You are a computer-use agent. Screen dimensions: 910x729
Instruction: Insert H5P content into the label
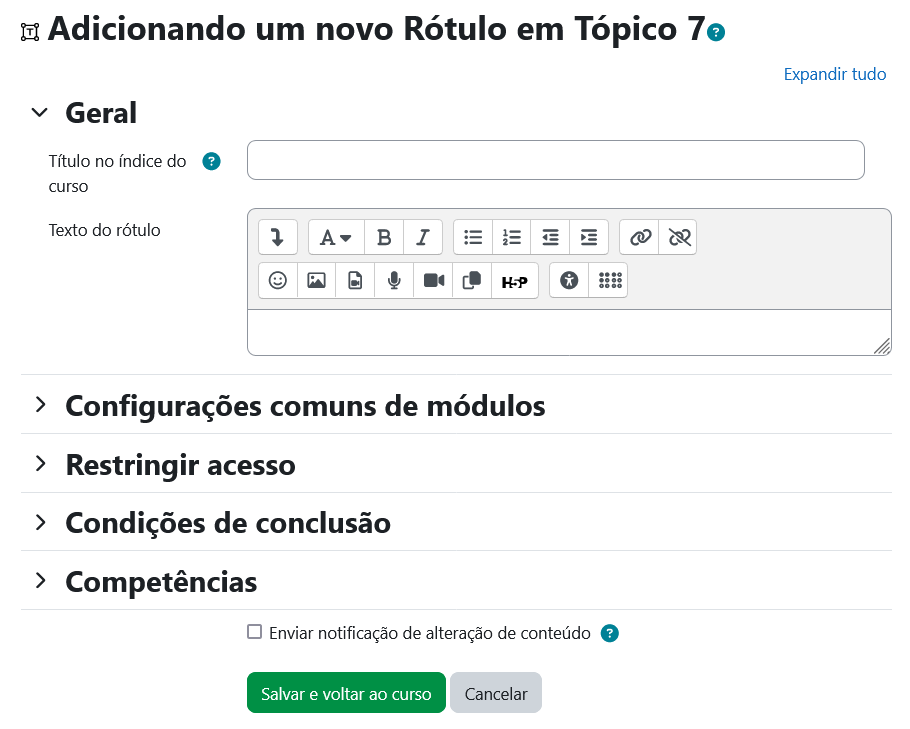[514, 281]
